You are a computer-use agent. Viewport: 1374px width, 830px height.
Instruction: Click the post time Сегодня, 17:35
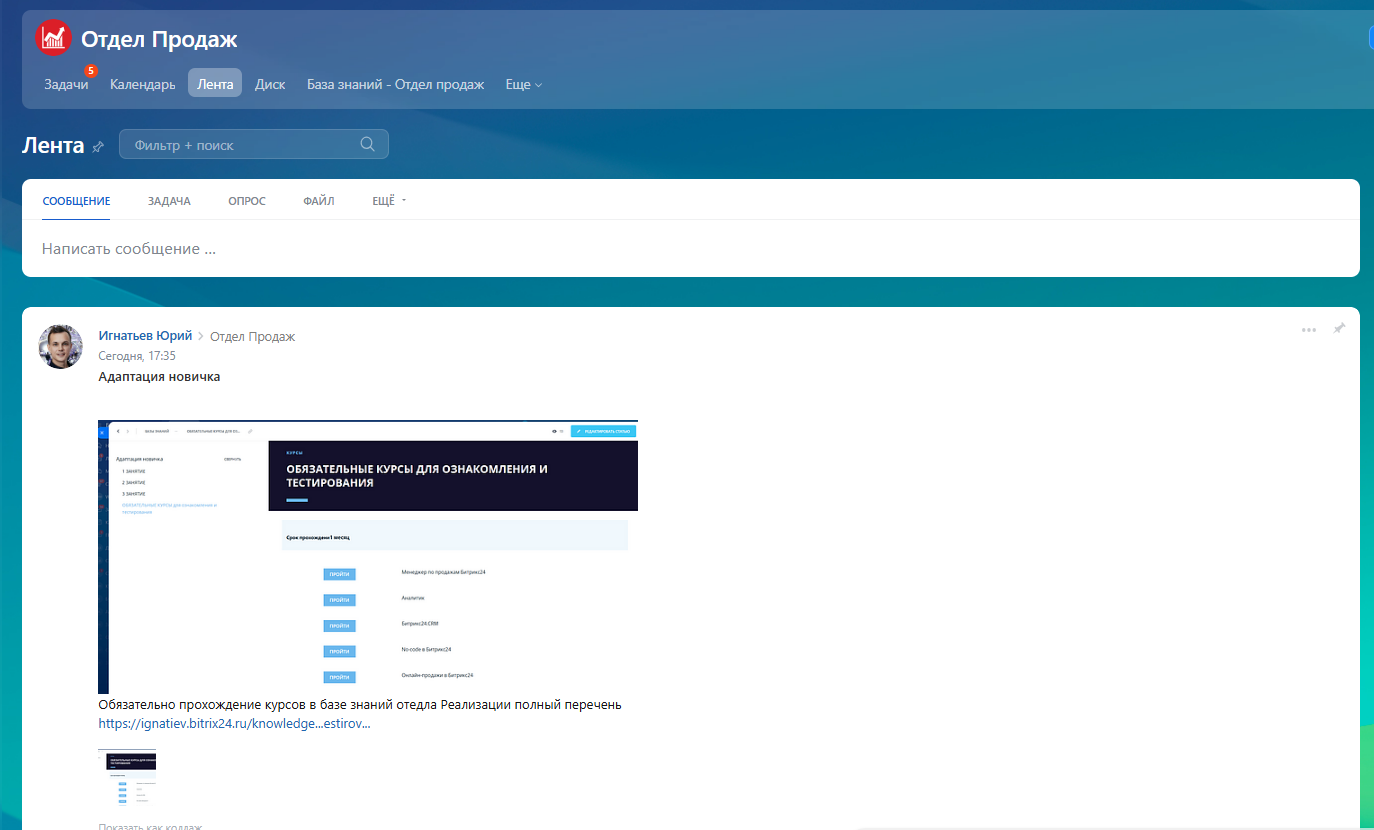tap(137, 356)
